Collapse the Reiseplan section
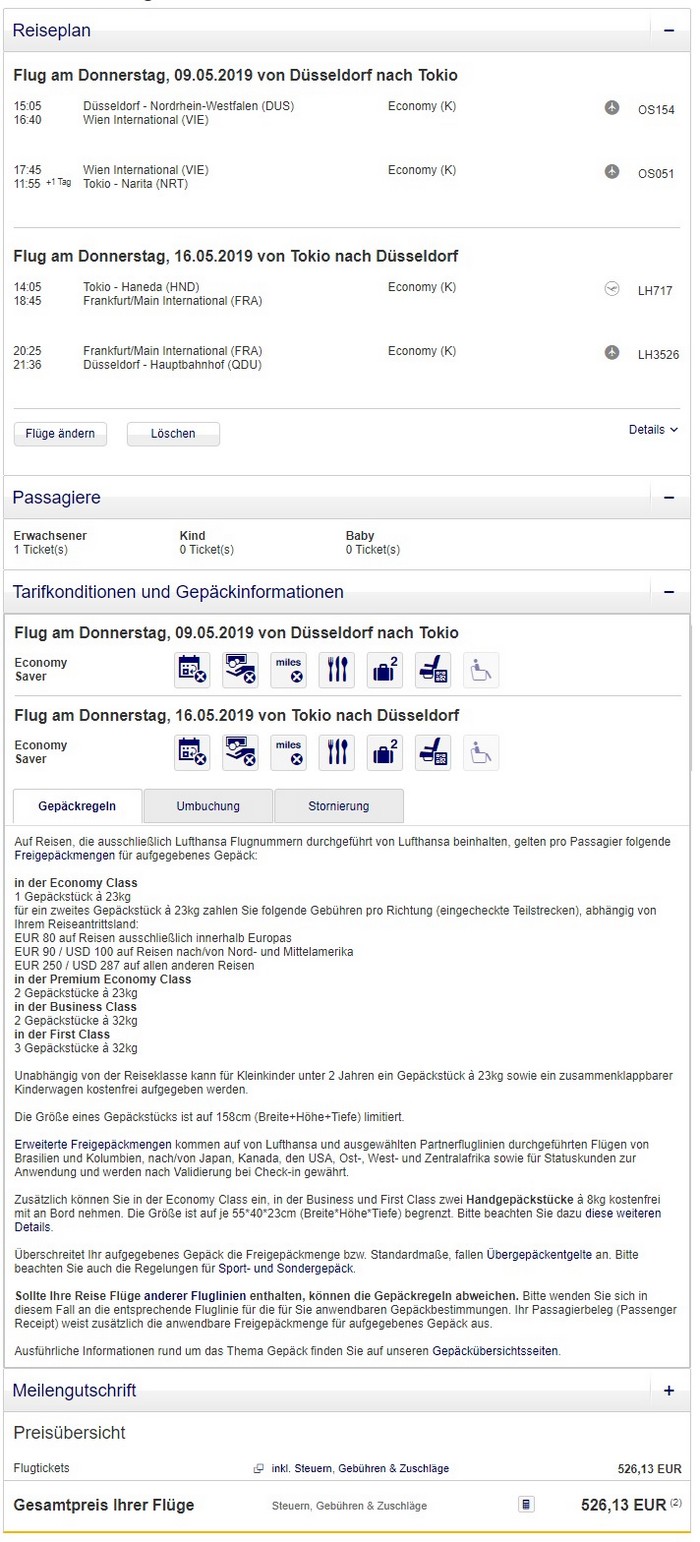The height and width of the screenshot is (1542, 700). pos(669,30)
